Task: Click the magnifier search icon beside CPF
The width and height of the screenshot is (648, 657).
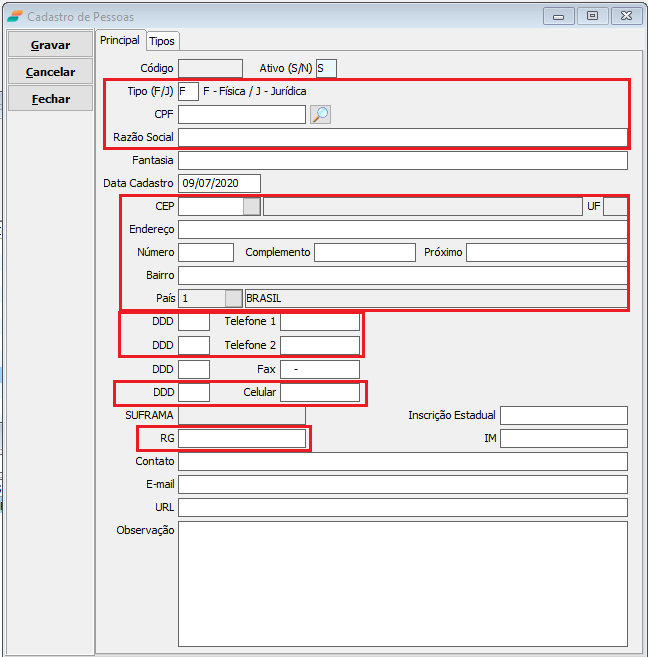Action: coord(319,115)
